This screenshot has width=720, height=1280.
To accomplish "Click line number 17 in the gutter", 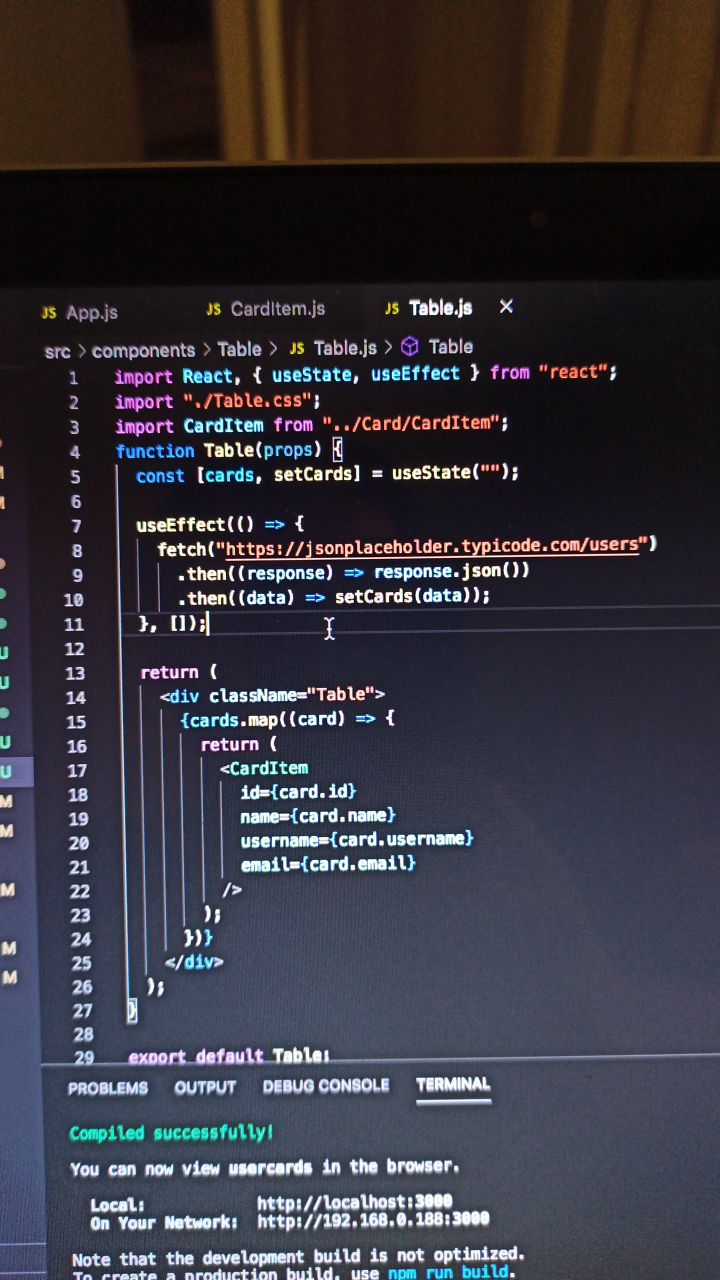I will (77, 771).
